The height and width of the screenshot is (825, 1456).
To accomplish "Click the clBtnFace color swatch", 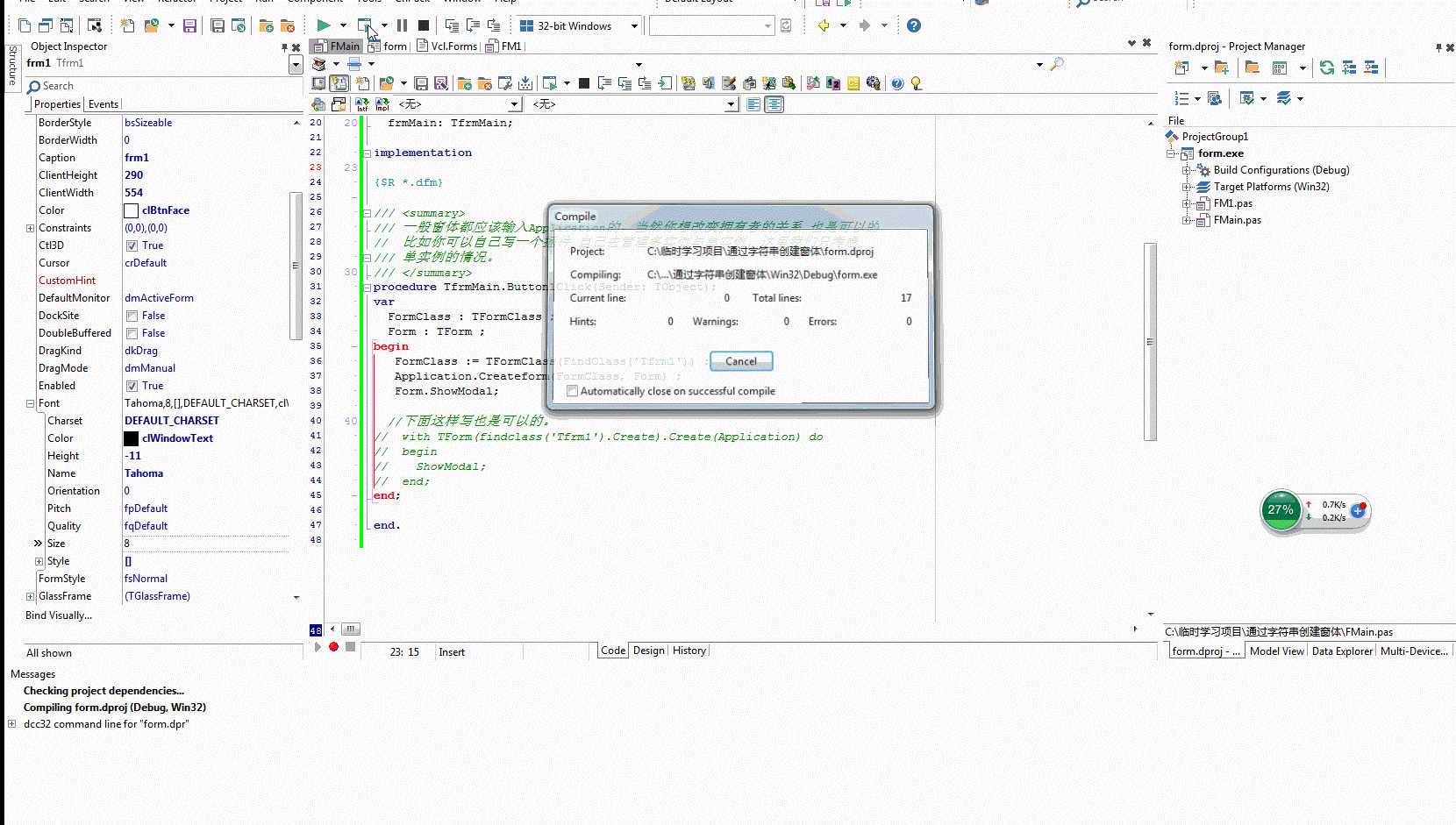I will coord(132,210).
